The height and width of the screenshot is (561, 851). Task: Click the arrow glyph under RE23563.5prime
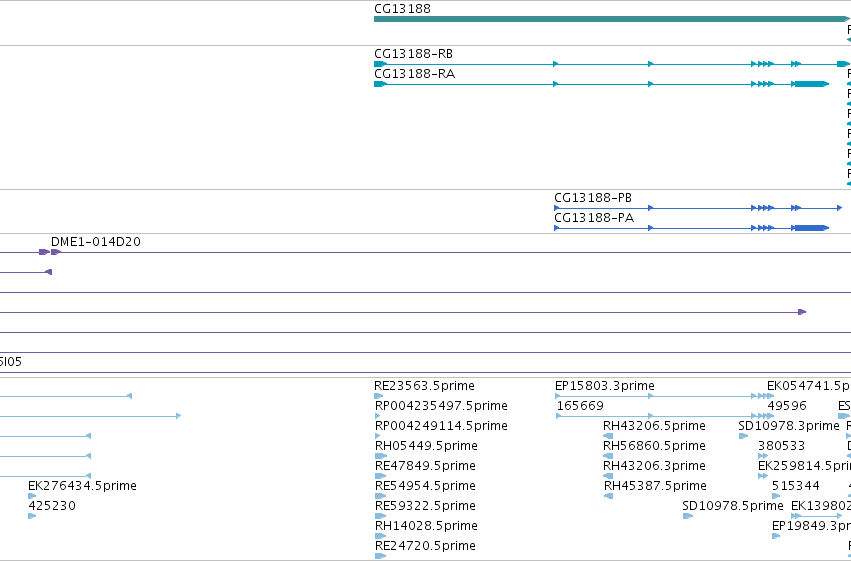click(379, 396)
